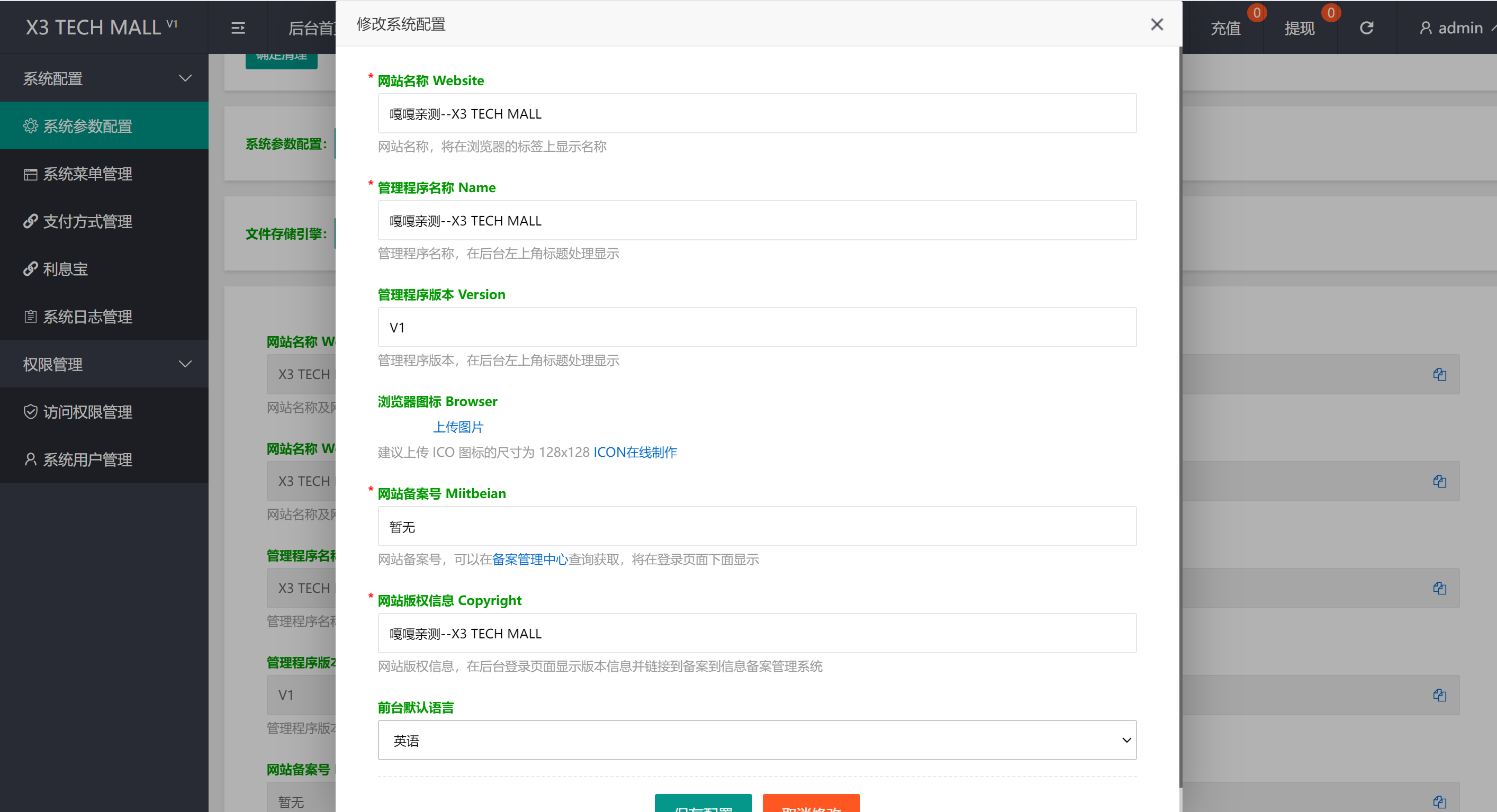The image size is (1497, 812).
Task: Click the 系统日志管理 clipboard icon
Action: pyautogui.click(x=30, y=317)
